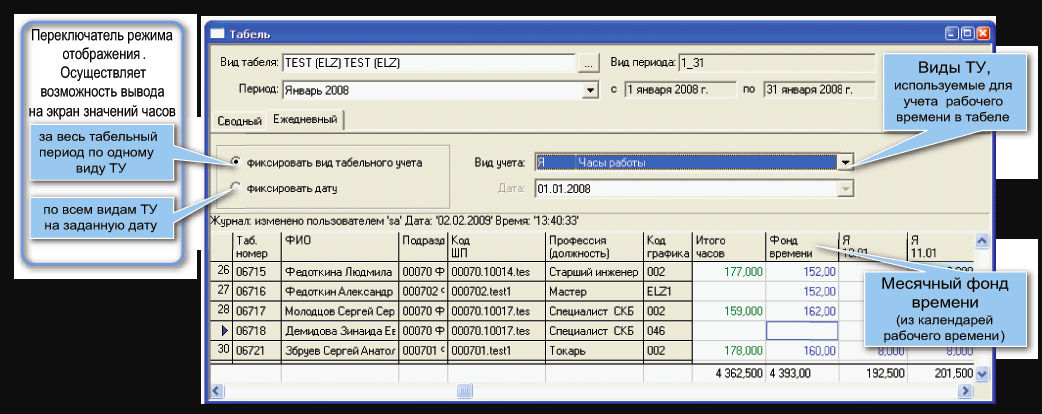1042x414 pixels.
Task: Open the disabled Дата dropdown arrow
Action: 845,187
